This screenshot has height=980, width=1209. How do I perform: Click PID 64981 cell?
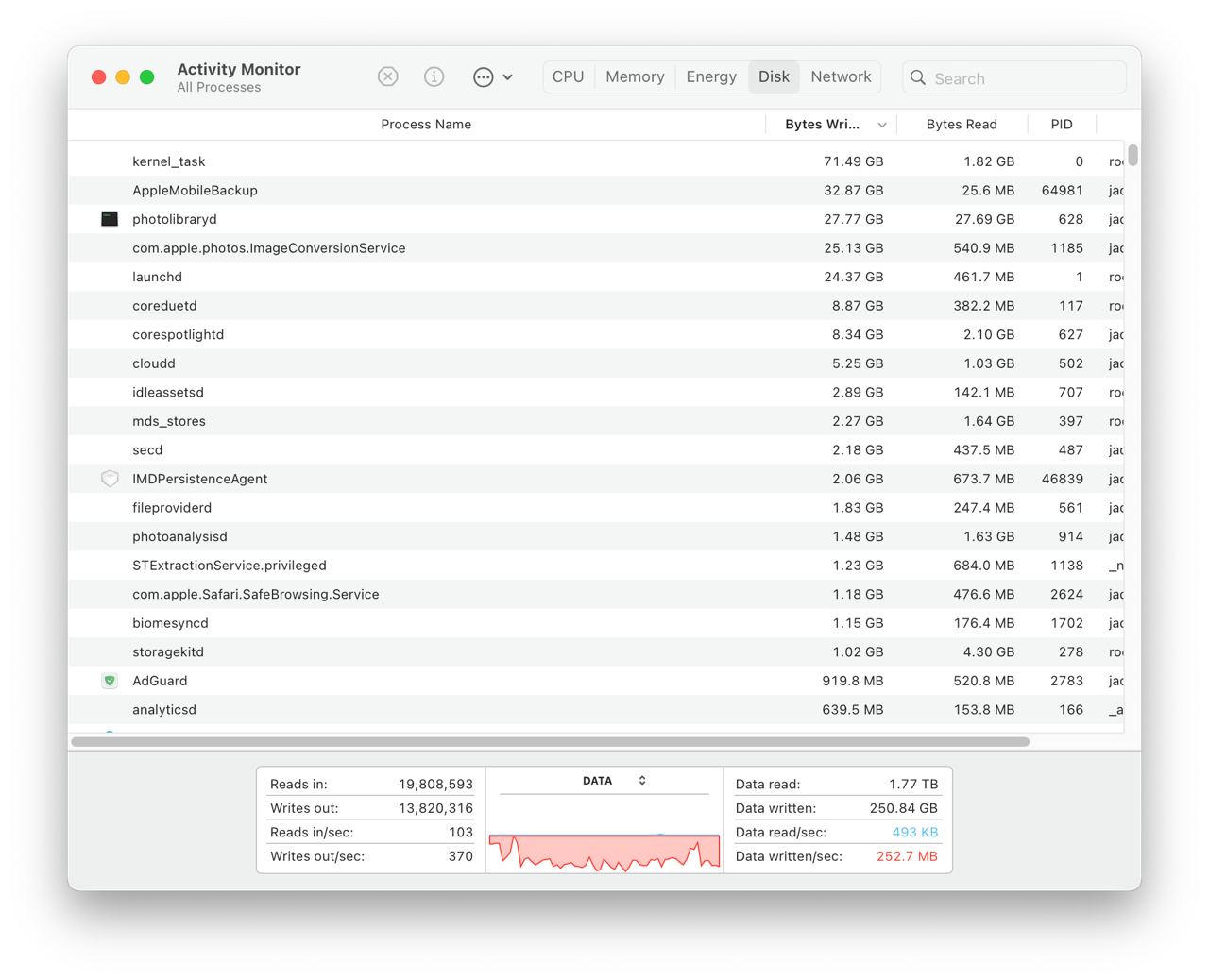[x=1062, y=190]
